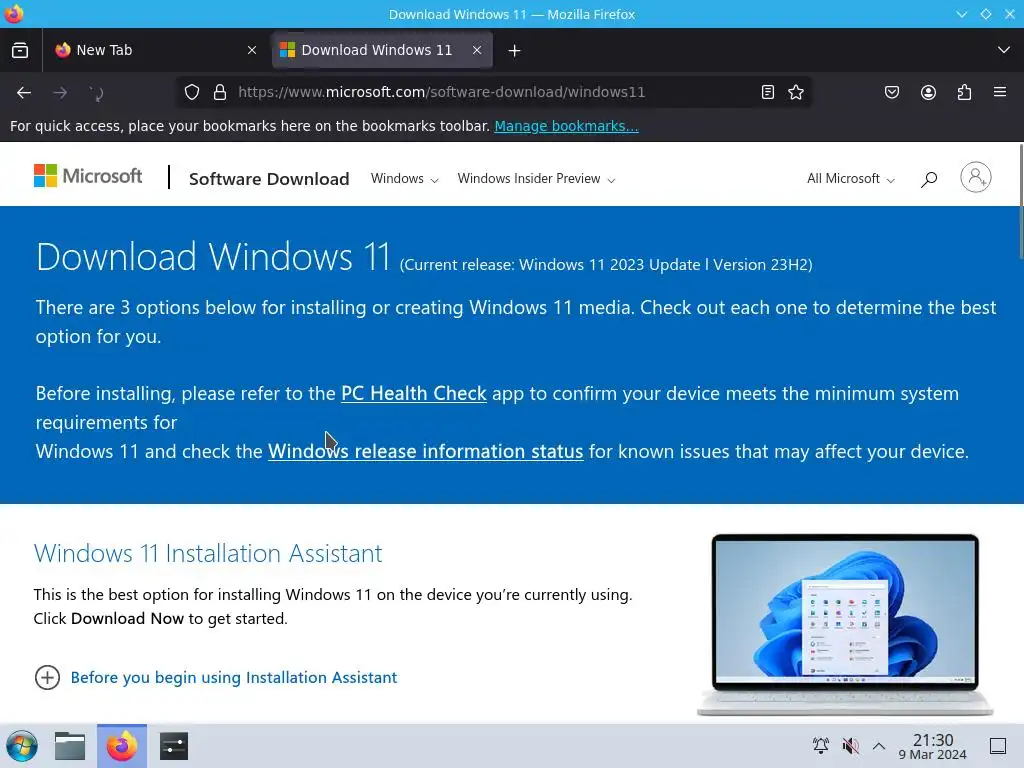The height and width of the screenshot is (768, 1024).
Task: Click the Windows 11 Installation Assistant heading
Action: (x=208, y=553)
